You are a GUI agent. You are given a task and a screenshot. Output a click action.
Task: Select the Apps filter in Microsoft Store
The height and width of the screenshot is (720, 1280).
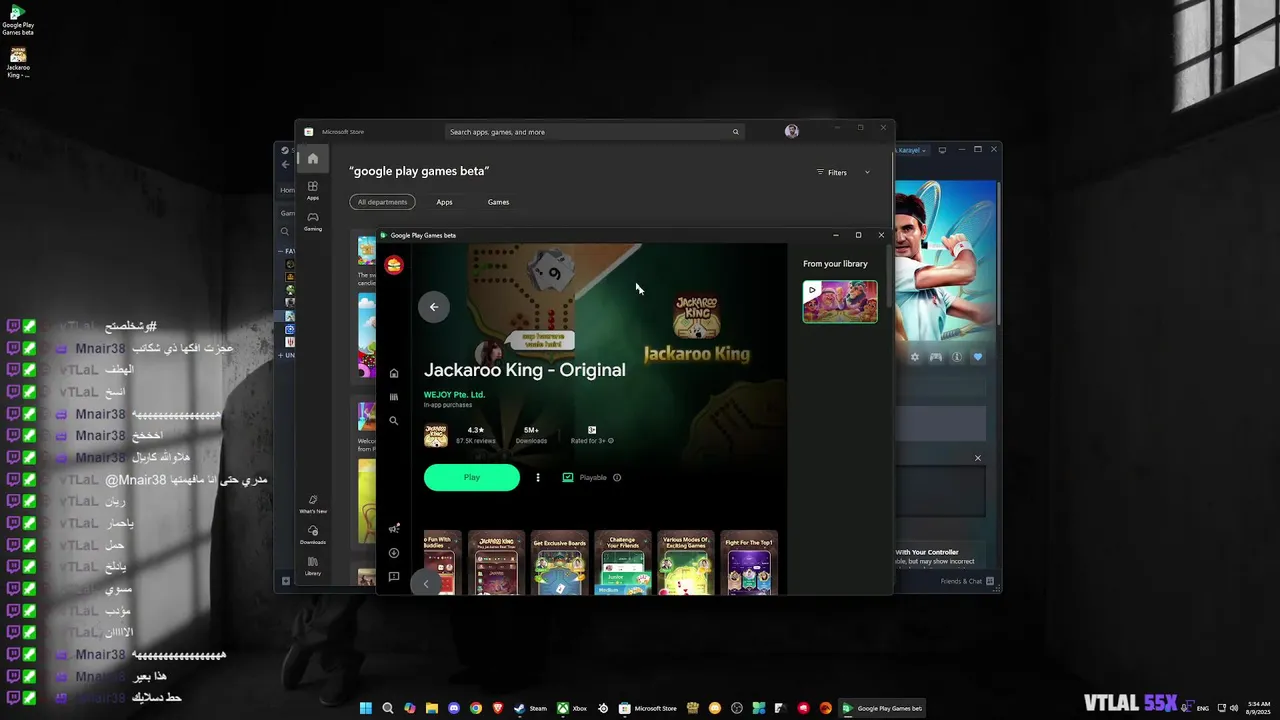click(444, 202)
